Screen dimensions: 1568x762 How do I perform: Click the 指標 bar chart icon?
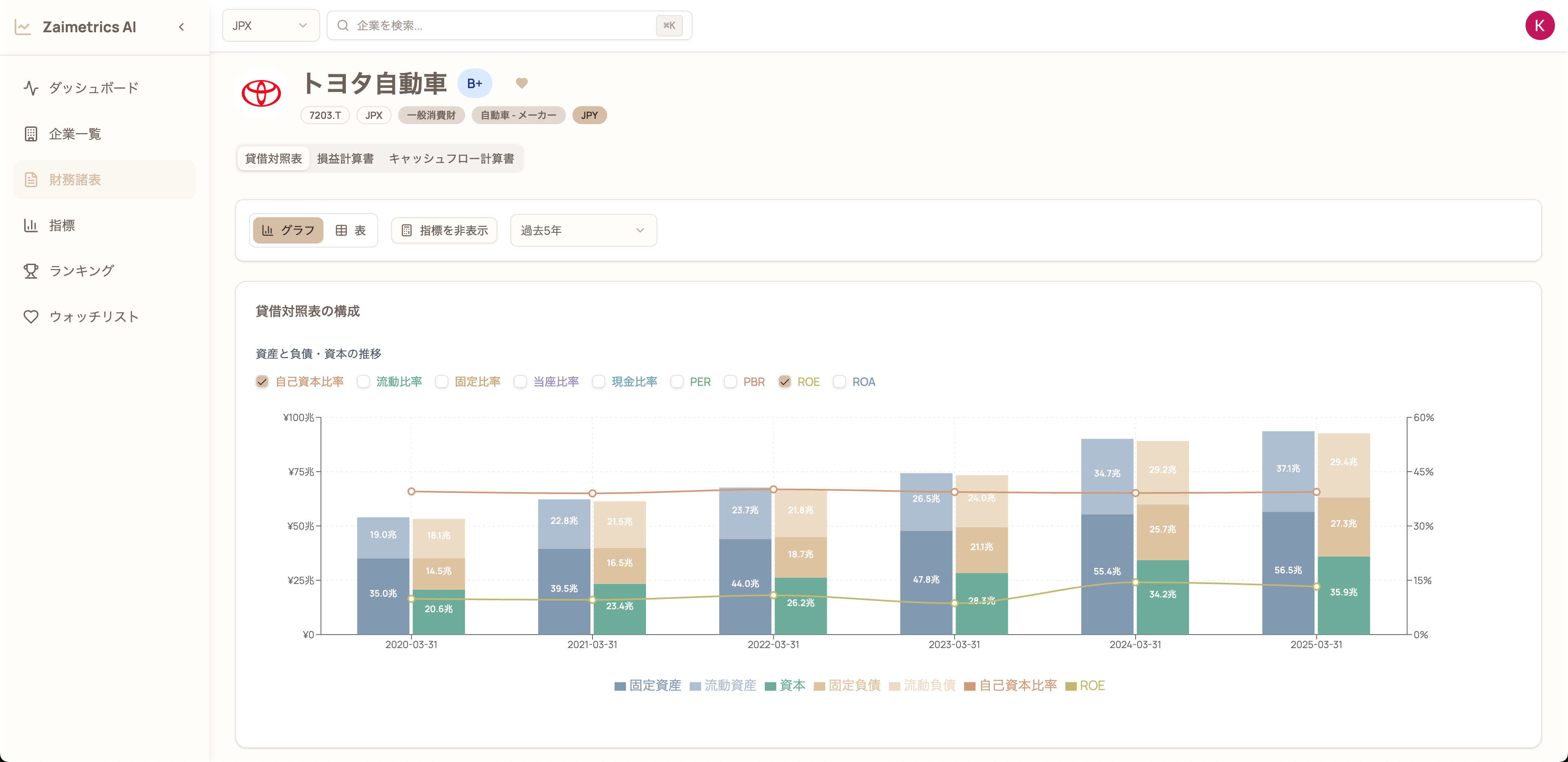point(31,225)
